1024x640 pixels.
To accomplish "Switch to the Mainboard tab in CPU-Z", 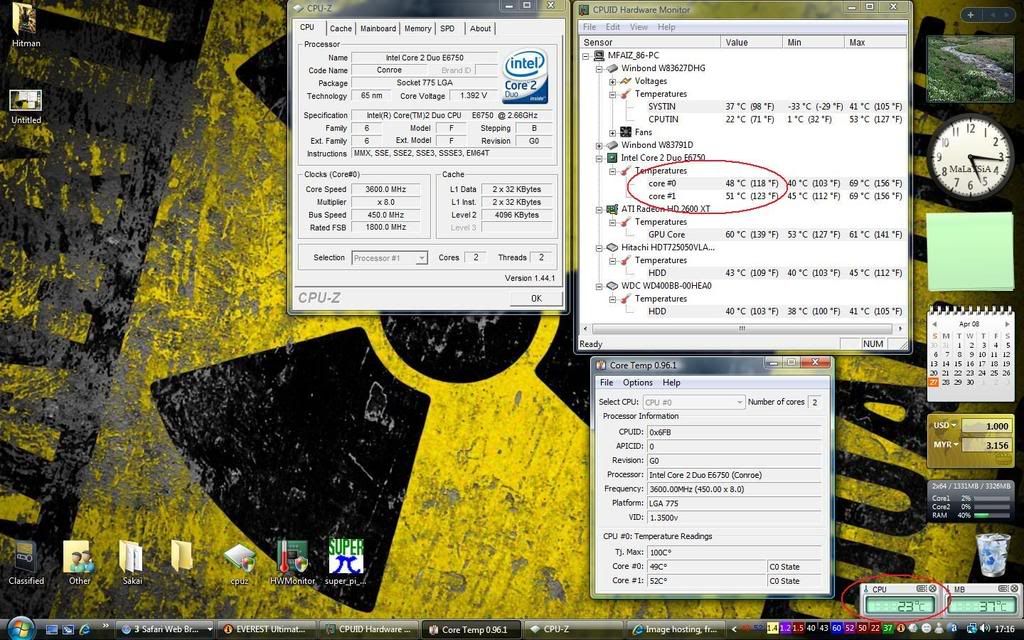I will (x=378, y=29).
